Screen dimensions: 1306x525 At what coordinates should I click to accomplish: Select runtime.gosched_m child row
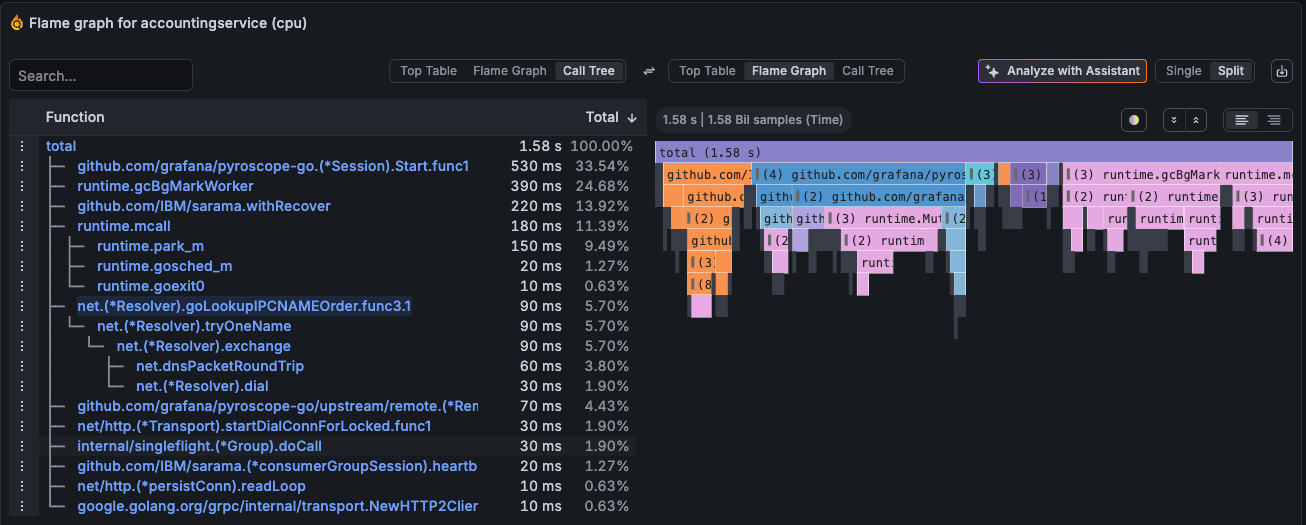164,266
